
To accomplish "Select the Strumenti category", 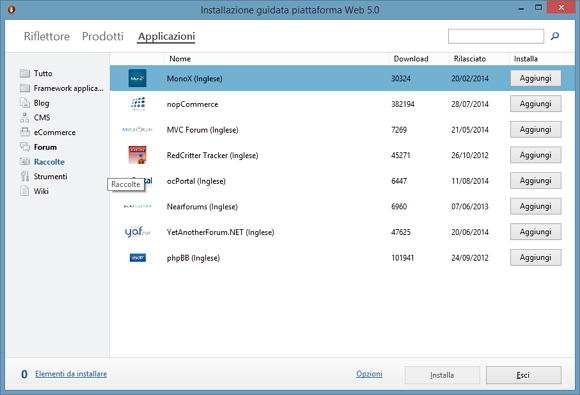I will (50, 176).
